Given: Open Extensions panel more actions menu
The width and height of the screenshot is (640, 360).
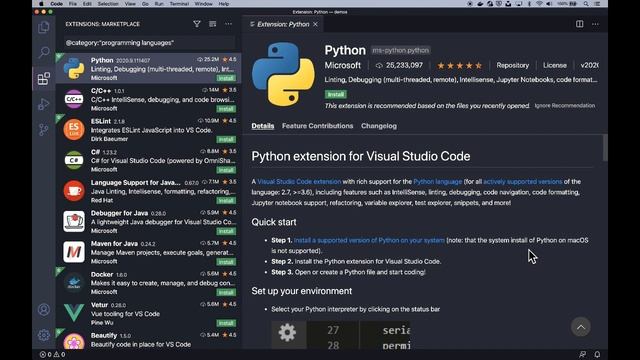Looking at the screenshot, I should pyautogui.click(x=228, y=24).
